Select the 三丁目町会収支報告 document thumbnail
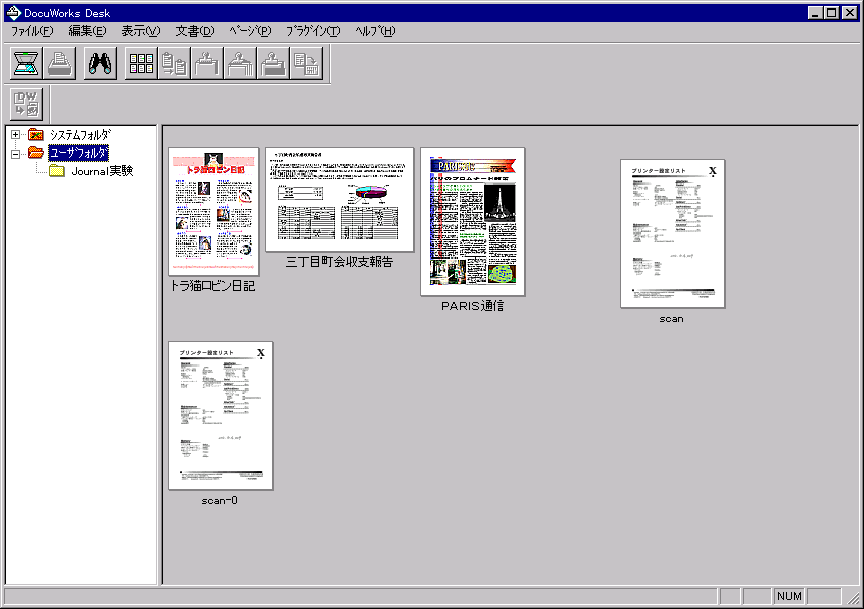 pos(339,199)
